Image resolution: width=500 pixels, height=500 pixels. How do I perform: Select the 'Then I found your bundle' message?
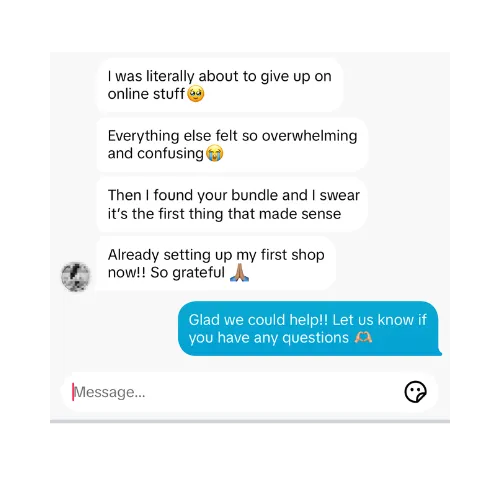(232, 204)
